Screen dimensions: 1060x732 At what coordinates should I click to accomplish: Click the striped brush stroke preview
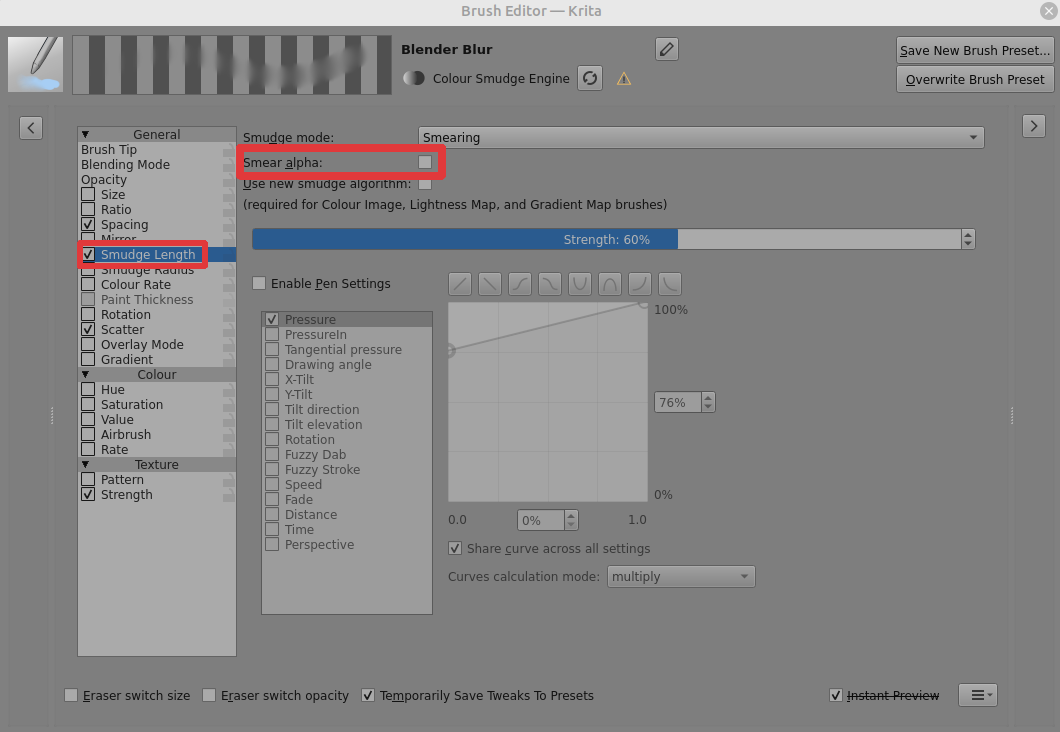232,65
